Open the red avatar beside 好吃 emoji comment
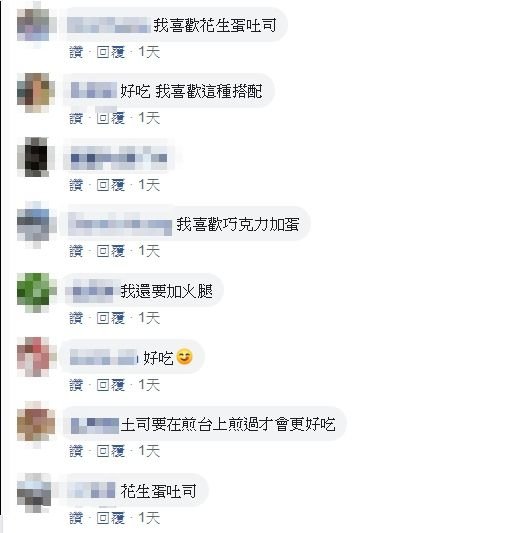 36,357
